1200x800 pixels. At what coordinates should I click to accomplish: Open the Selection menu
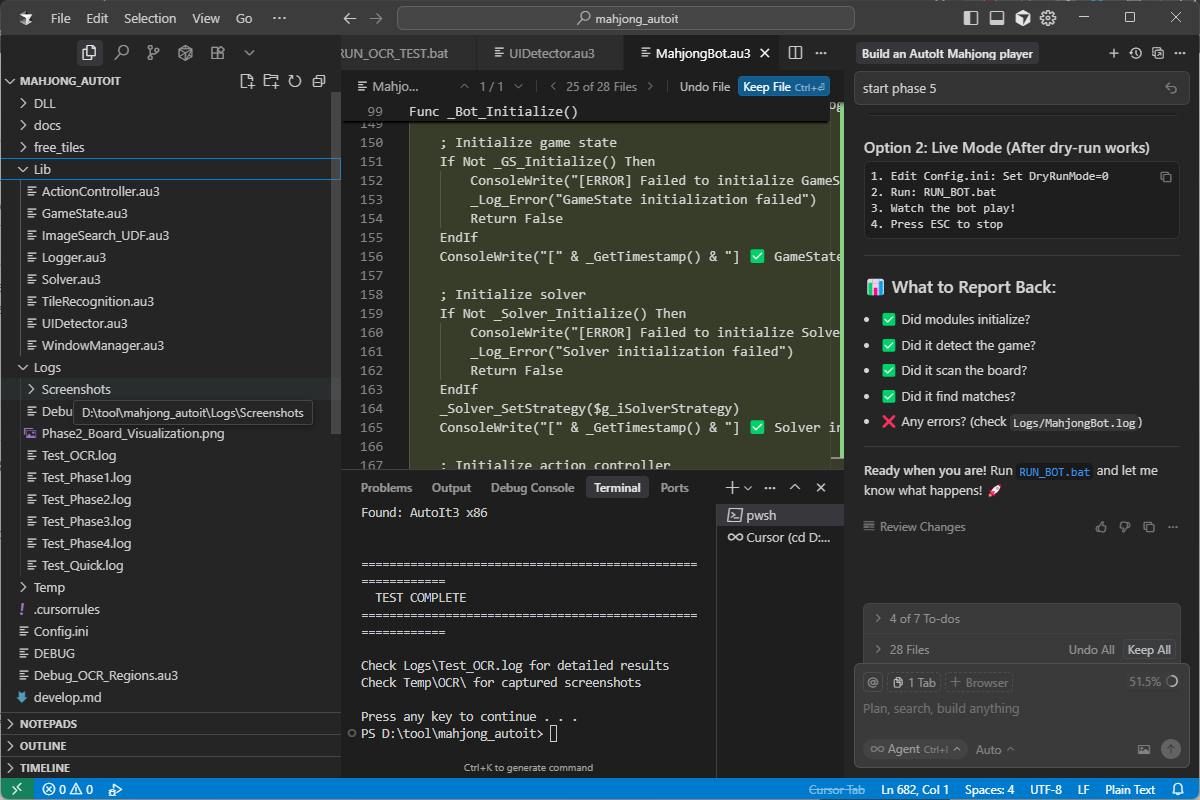pyautogui.click(x=150, y=18)
